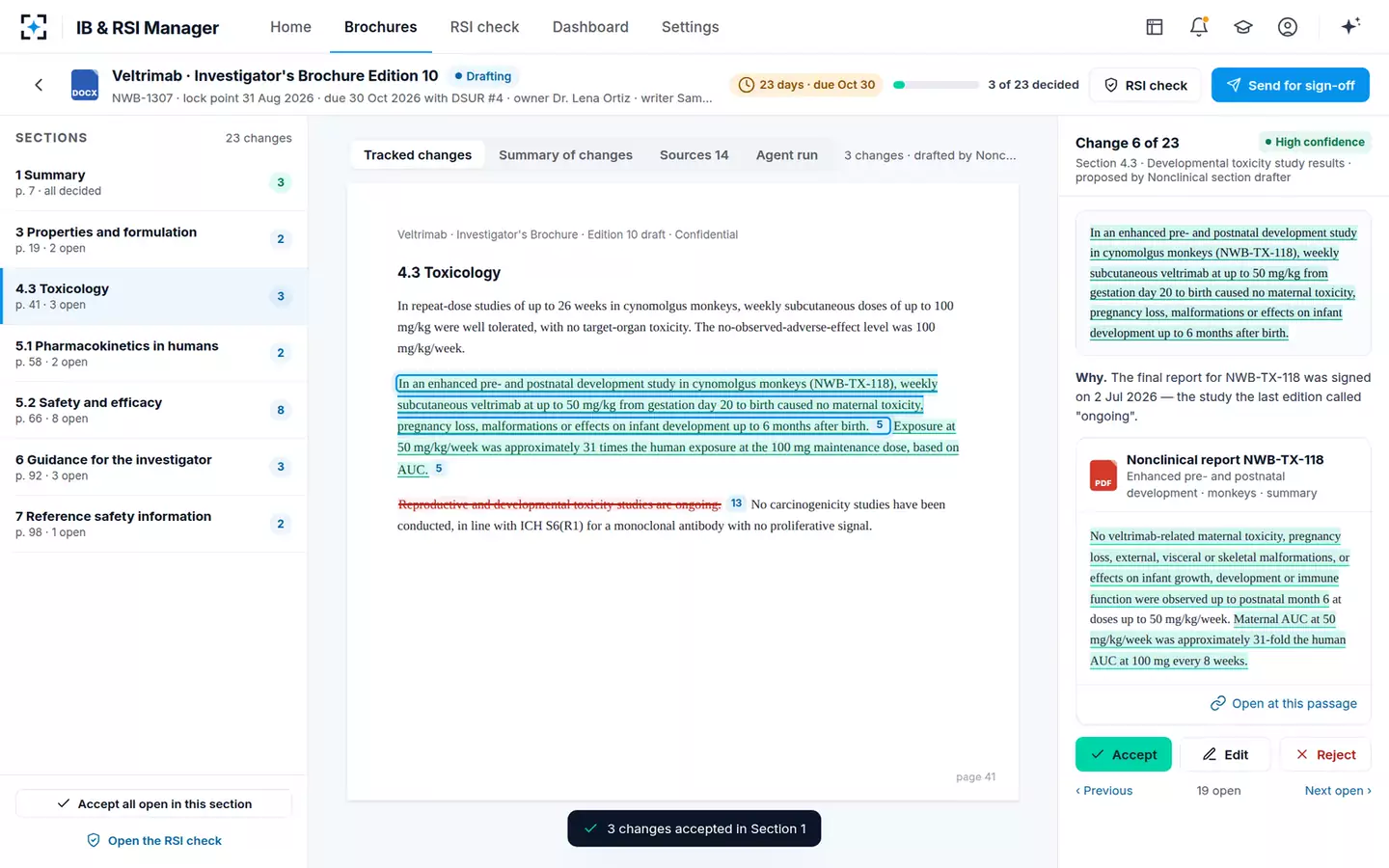Click the PDF icon of NWB-TX-118 report
Viewport: 1389px width, 868px height.
[1103, 475]
